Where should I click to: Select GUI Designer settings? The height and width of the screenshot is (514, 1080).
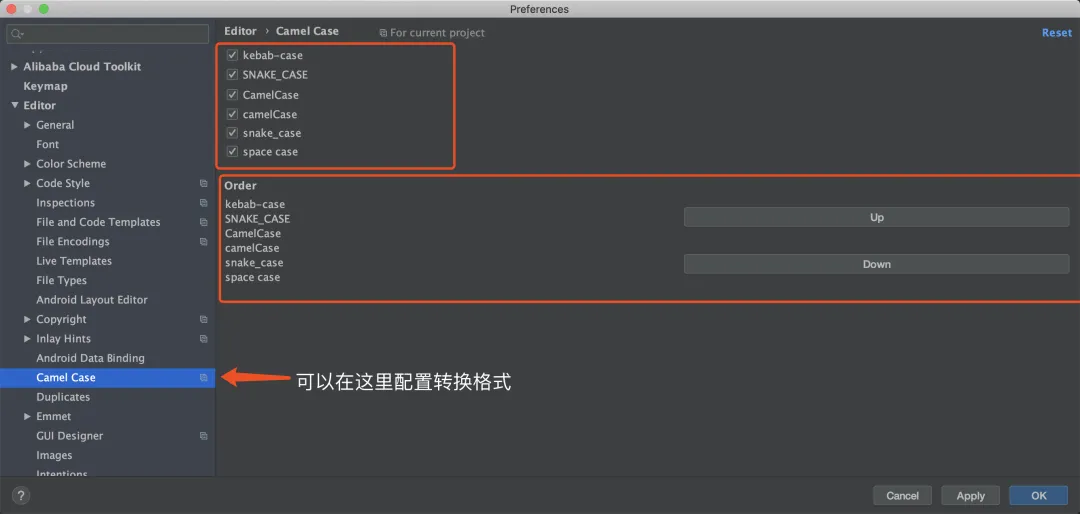(70, 435)
